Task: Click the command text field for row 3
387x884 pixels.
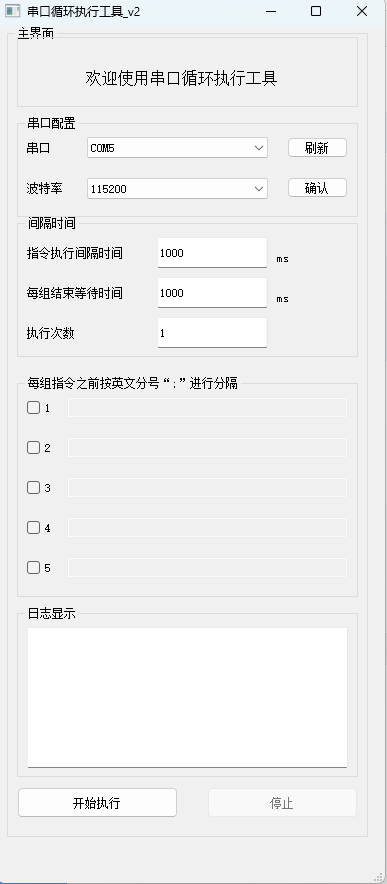Action: 207,488
